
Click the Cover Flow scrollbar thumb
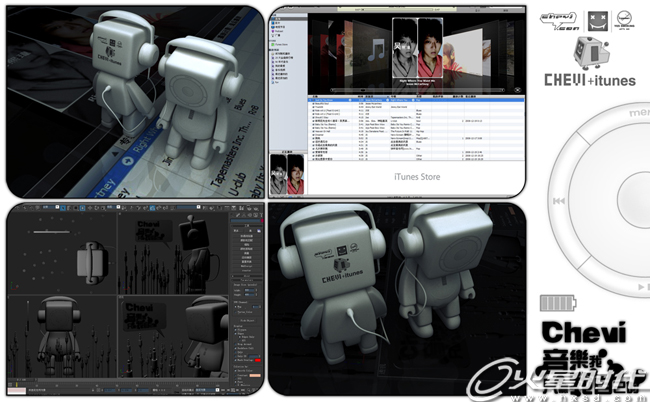coord(363,90)
